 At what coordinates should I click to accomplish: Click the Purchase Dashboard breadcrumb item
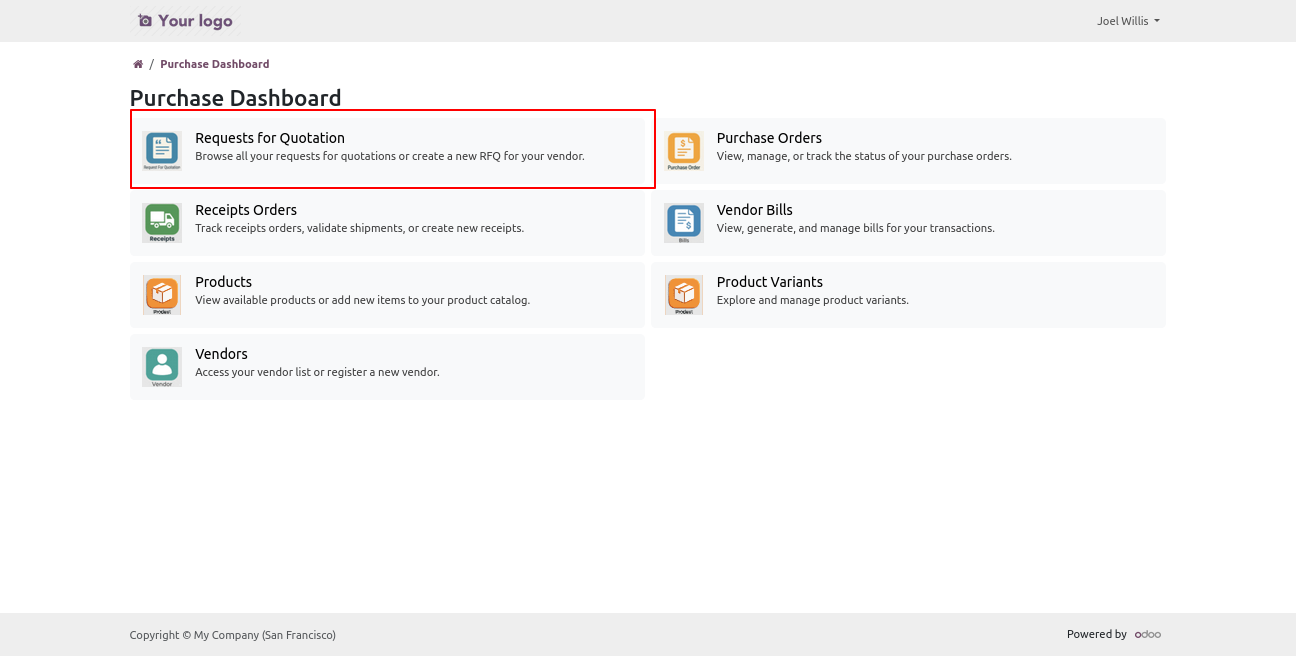coord(215,64)
